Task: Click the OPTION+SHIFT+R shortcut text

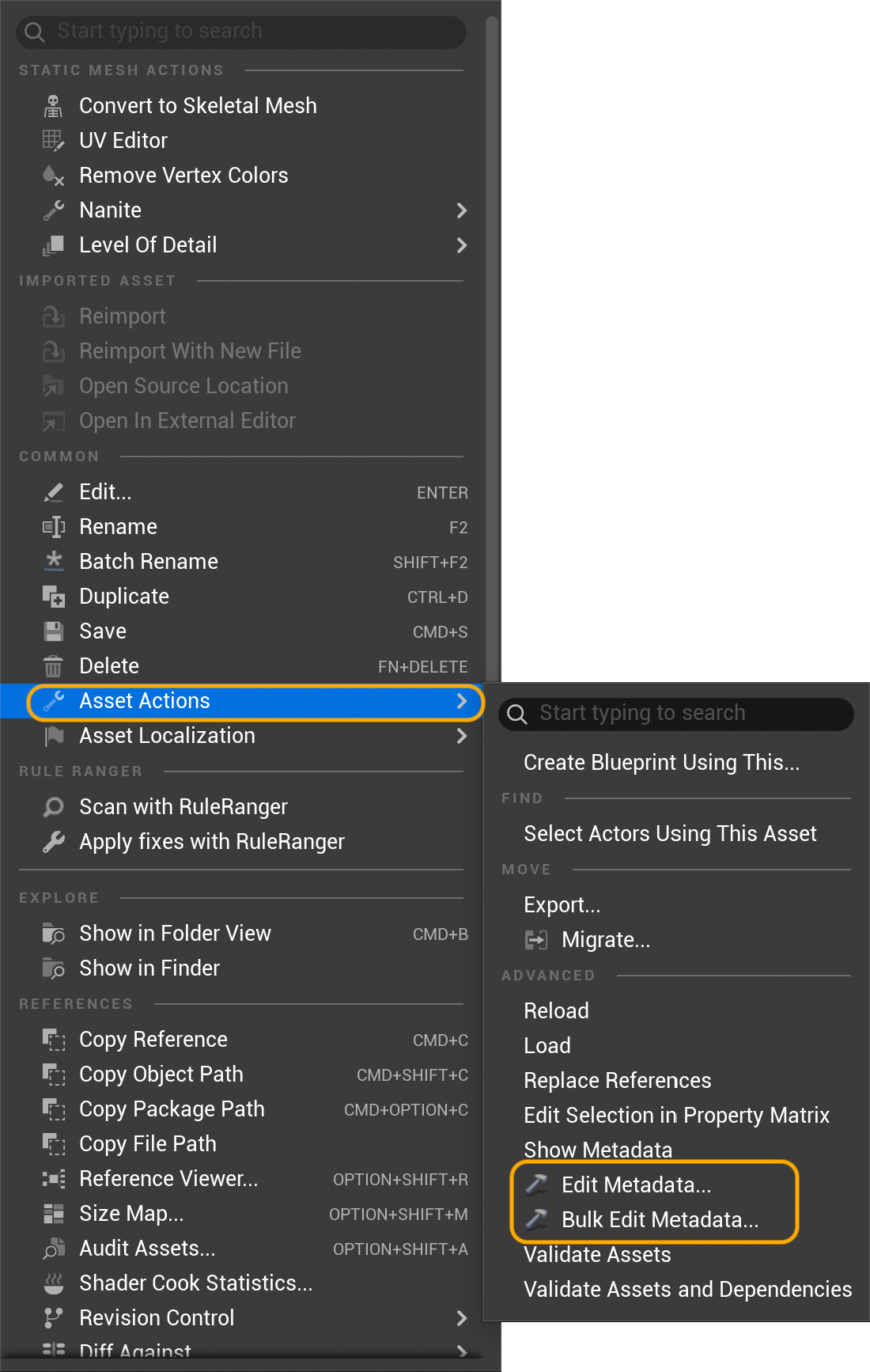Action: point(400,1180)
